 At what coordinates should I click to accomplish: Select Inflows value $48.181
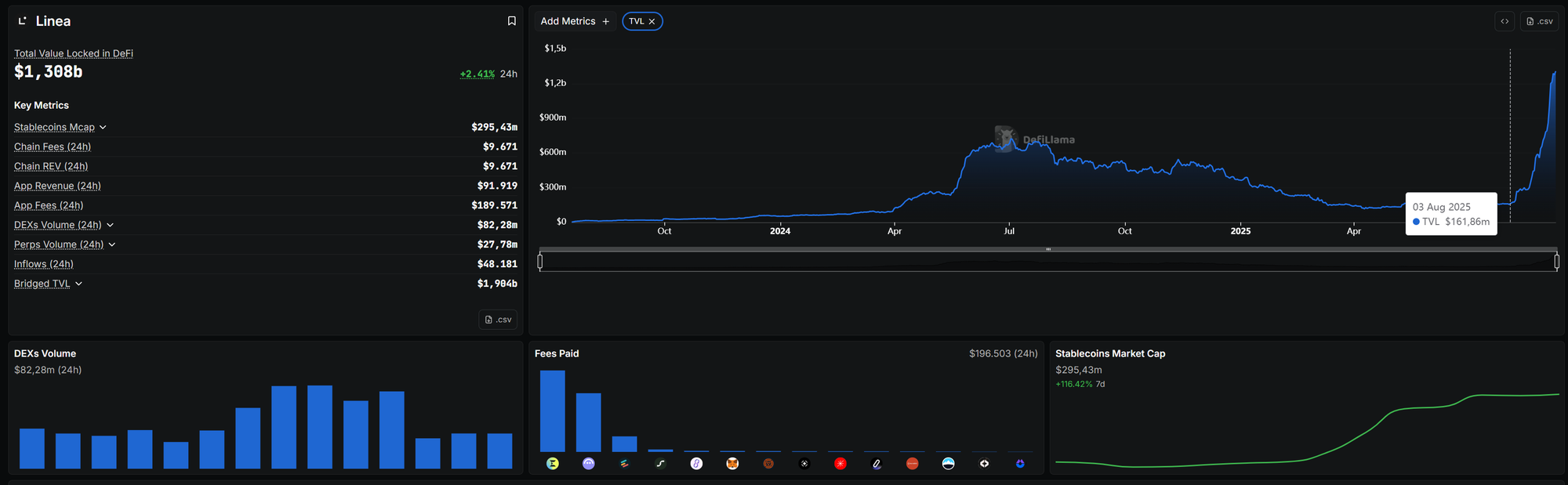click(x=497, y=264)
